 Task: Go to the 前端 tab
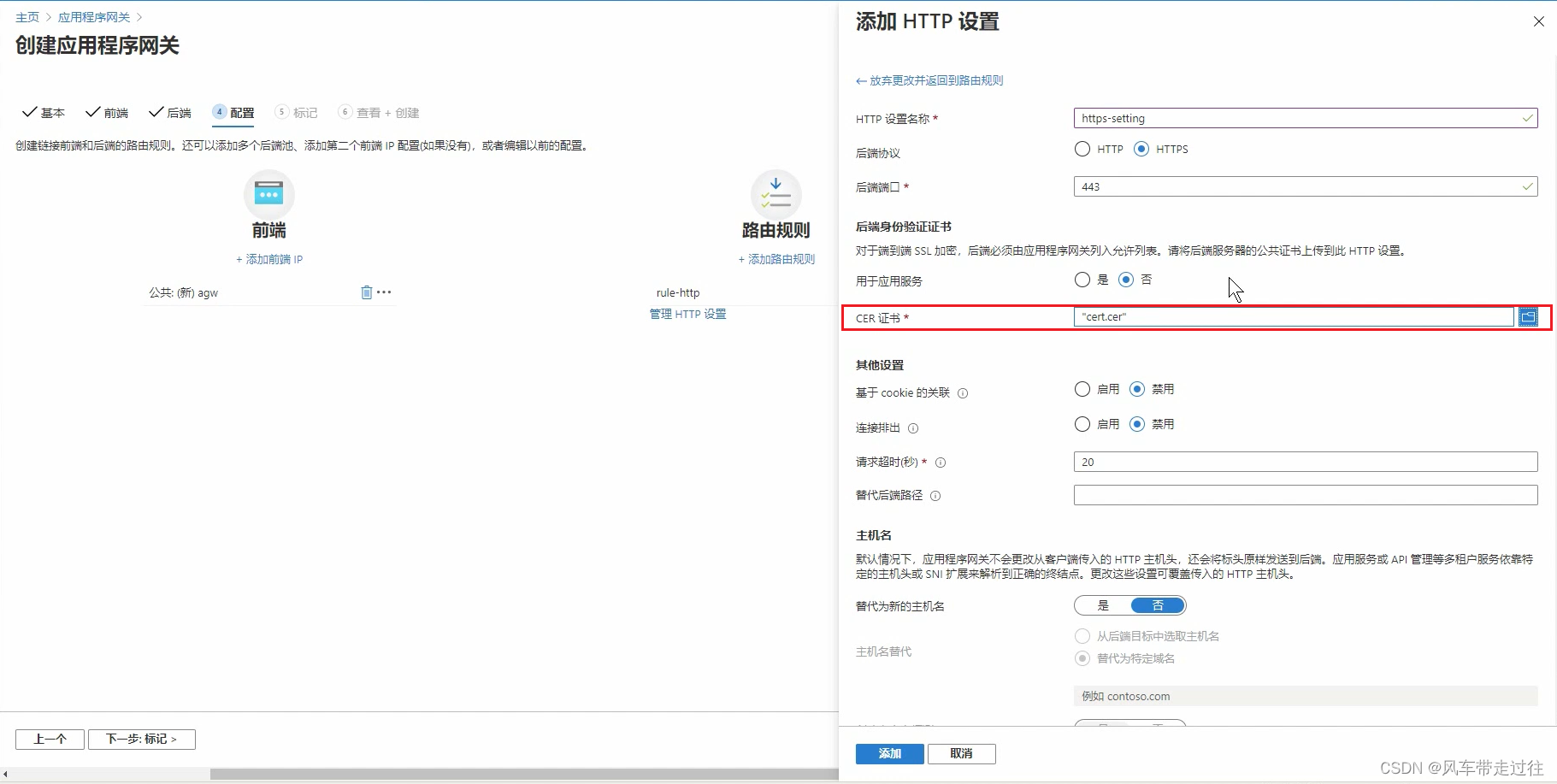(107, 113)
